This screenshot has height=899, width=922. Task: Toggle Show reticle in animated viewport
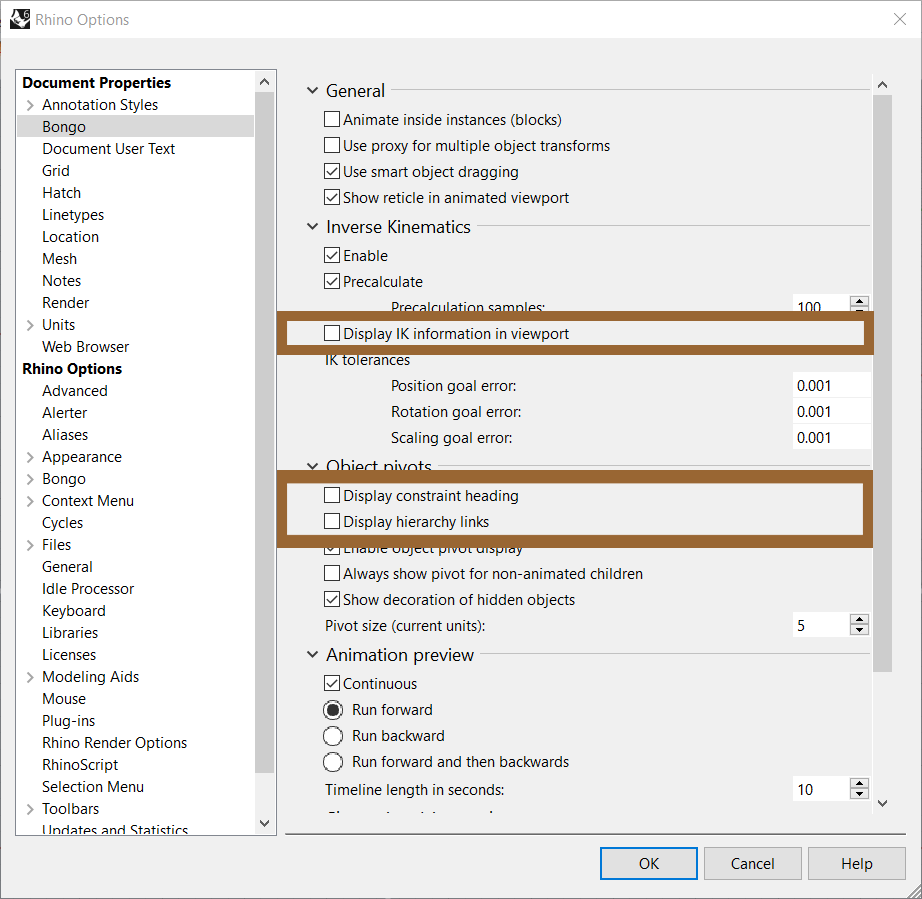pos(332,197)
